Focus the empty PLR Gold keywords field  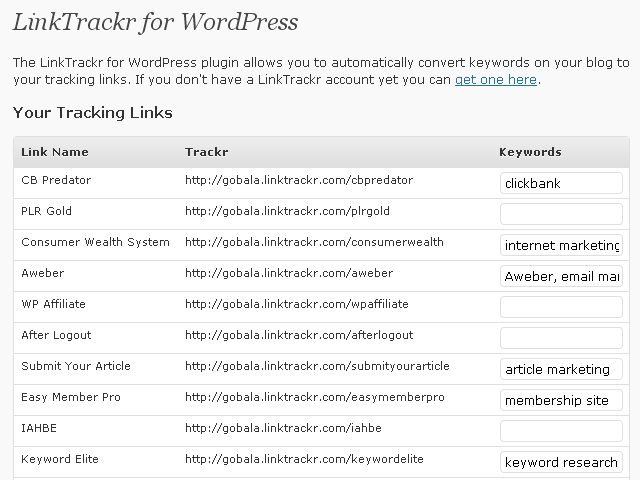(561, 214)
